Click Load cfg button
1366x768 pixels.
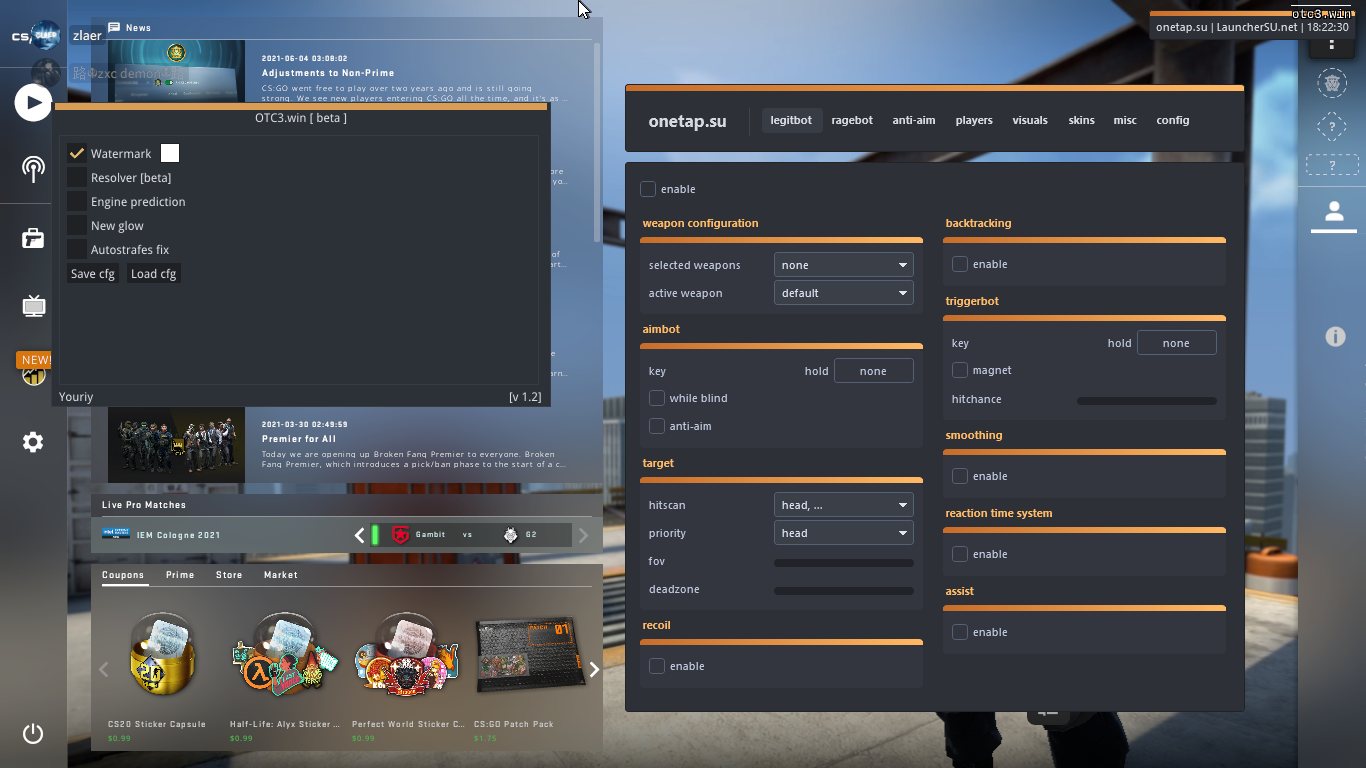(154, 273)
